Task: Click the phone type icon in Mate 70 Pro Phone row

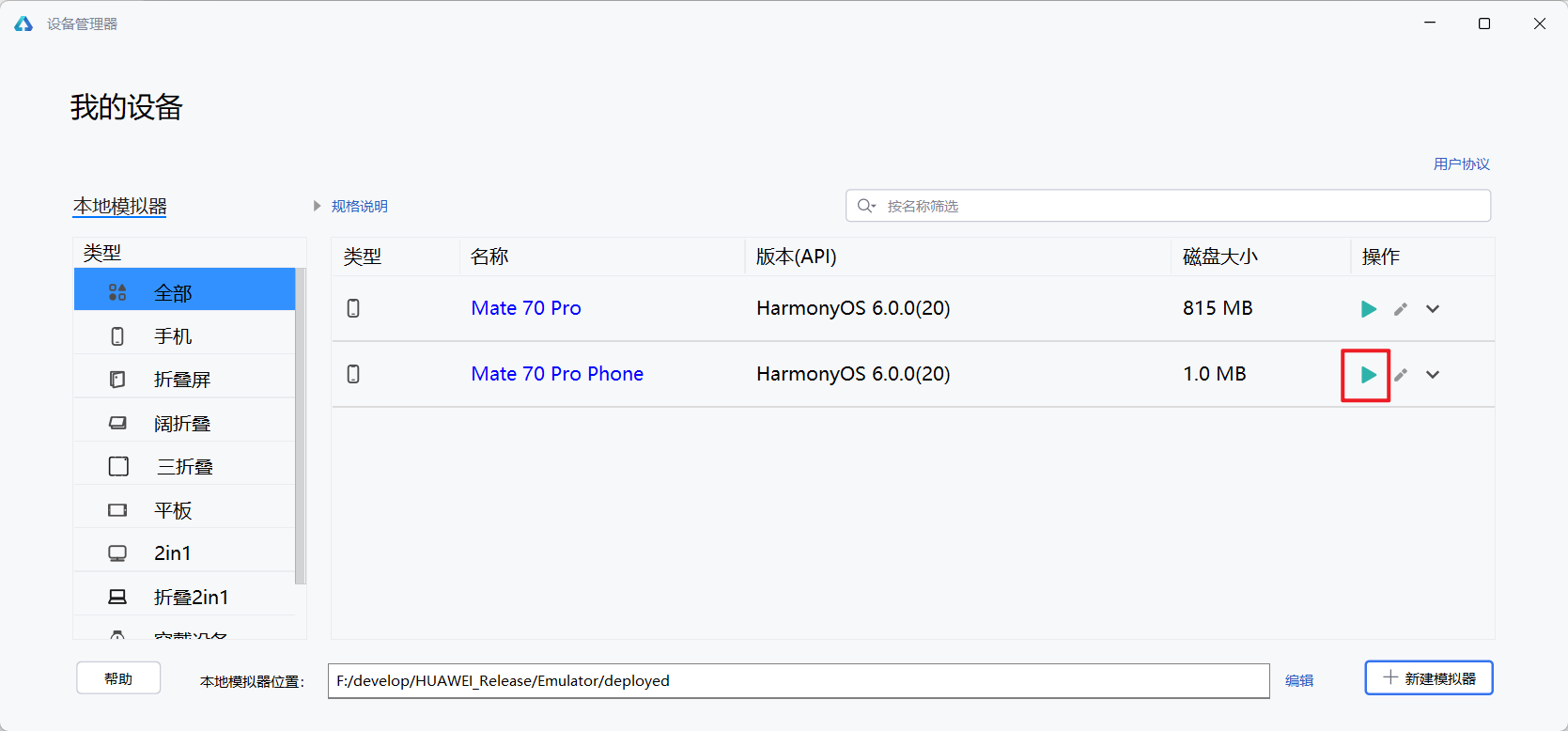Action: (x=353, y=374)
